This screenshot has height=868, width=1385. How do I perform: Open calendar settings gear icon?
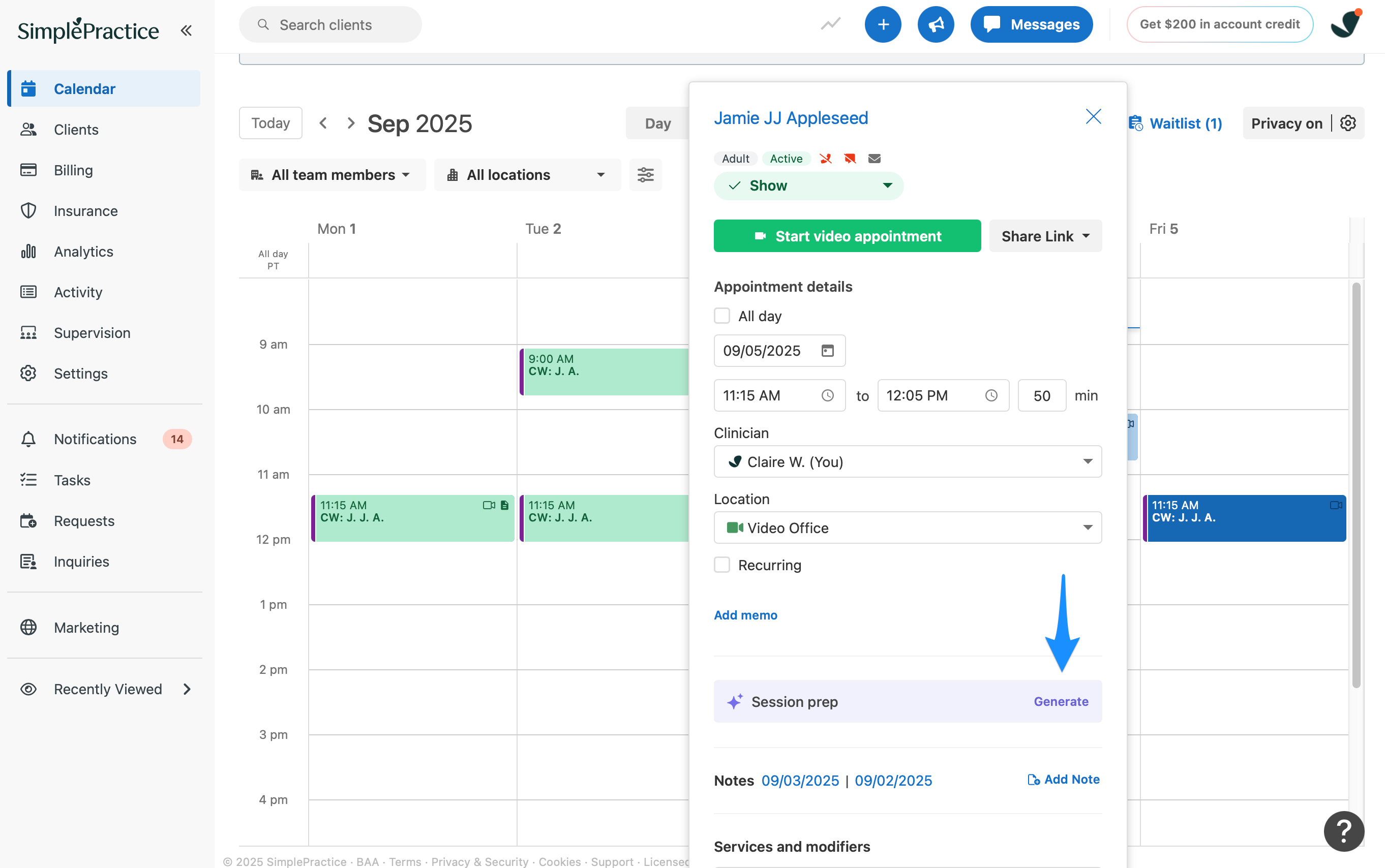1348,123
